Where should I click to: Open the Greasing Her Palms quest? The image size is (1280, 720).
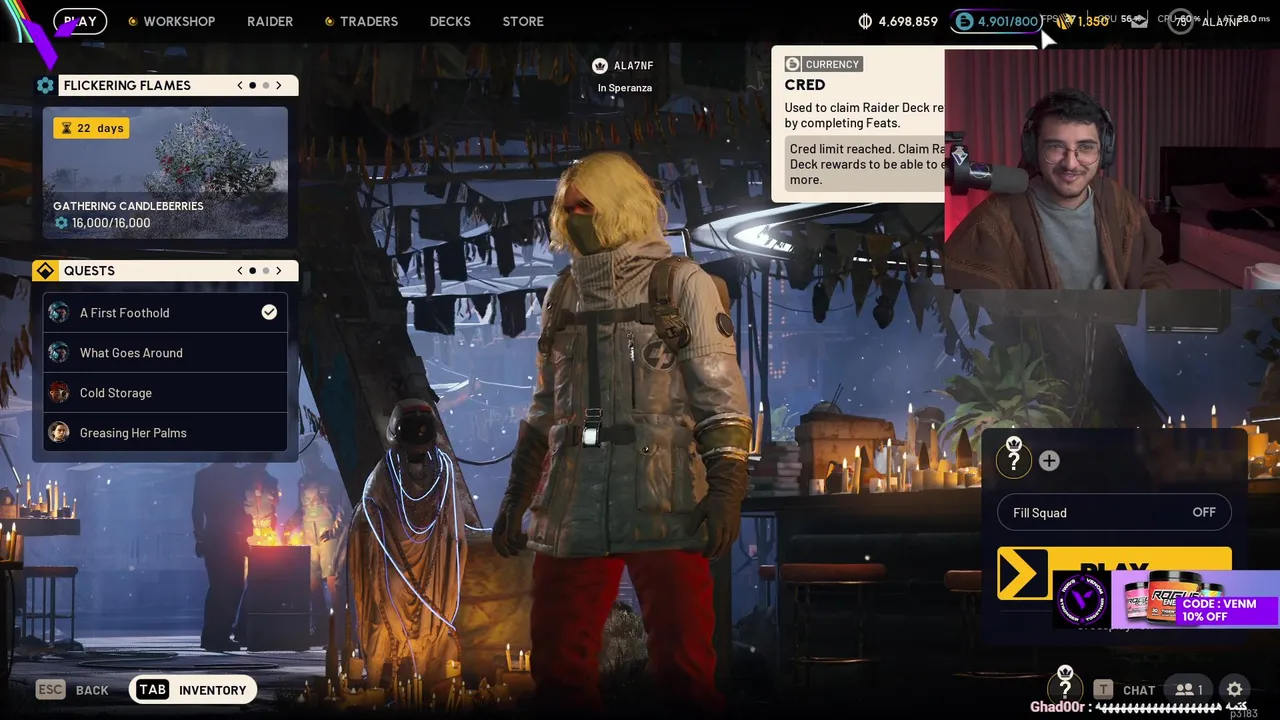coord(165,433)
